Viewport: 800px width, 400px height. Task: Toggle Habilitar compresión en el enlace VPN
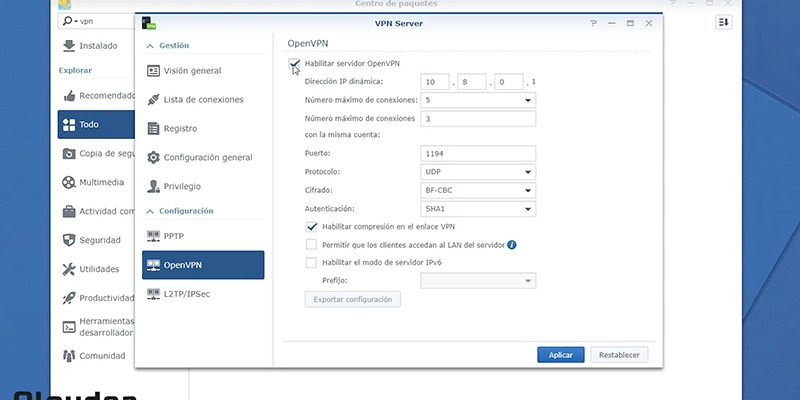311,227
